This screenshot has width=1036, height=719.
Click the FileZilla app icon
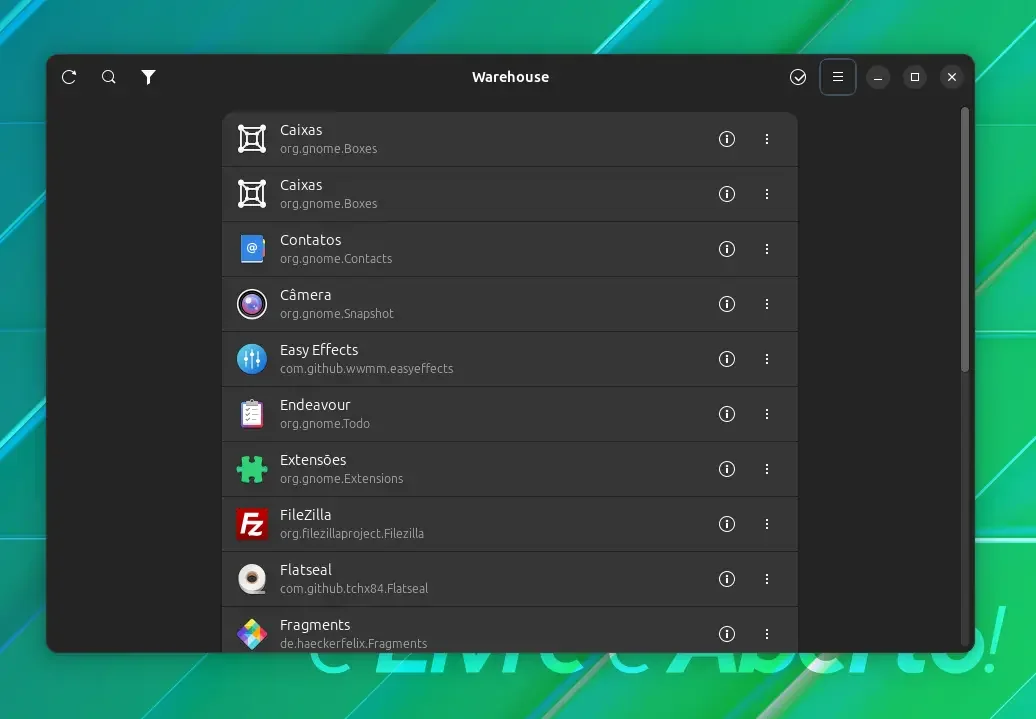click(x=252, y=524)
